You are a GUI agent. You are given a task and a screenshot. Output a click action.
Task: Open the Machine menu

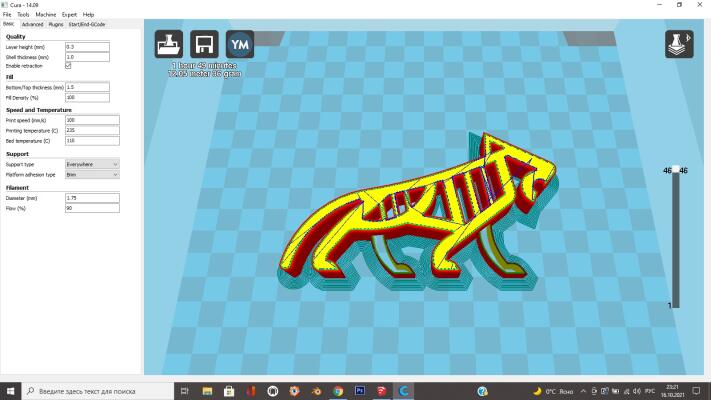coord(46,15)
